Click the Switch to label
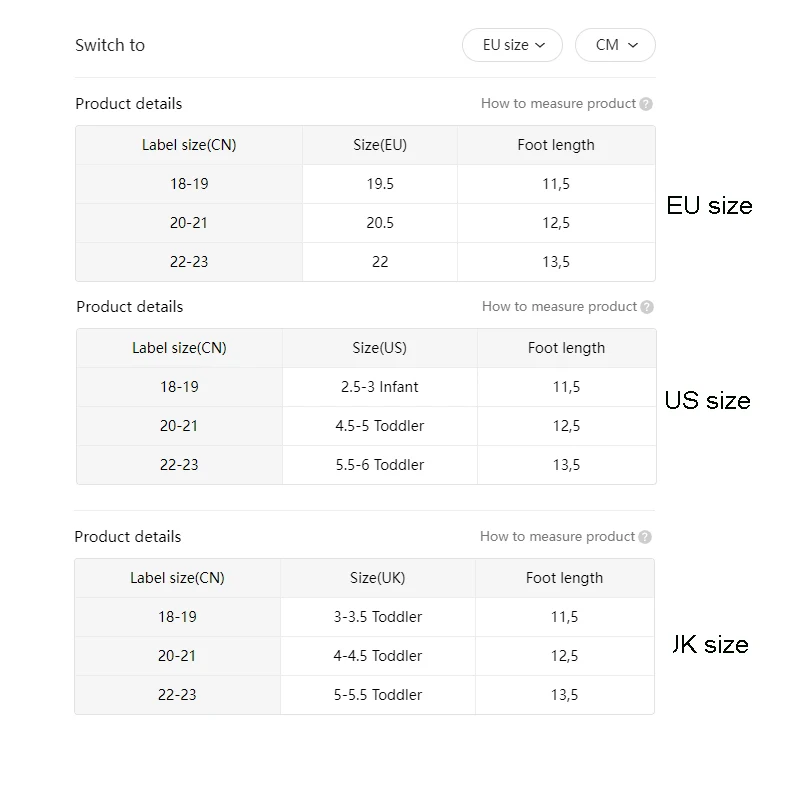The height and width of the screenshot is (800, 800). [110, 45]
